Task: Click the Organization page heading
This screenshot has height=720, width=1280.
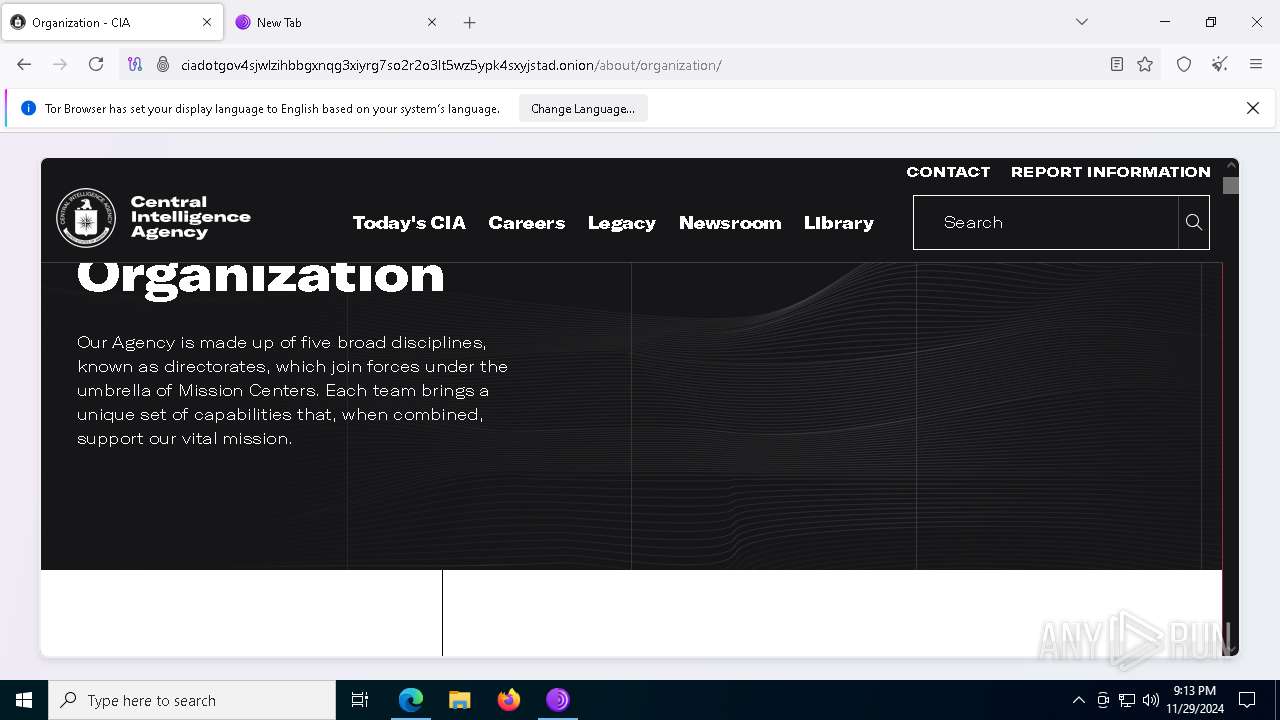Action: 260,278
